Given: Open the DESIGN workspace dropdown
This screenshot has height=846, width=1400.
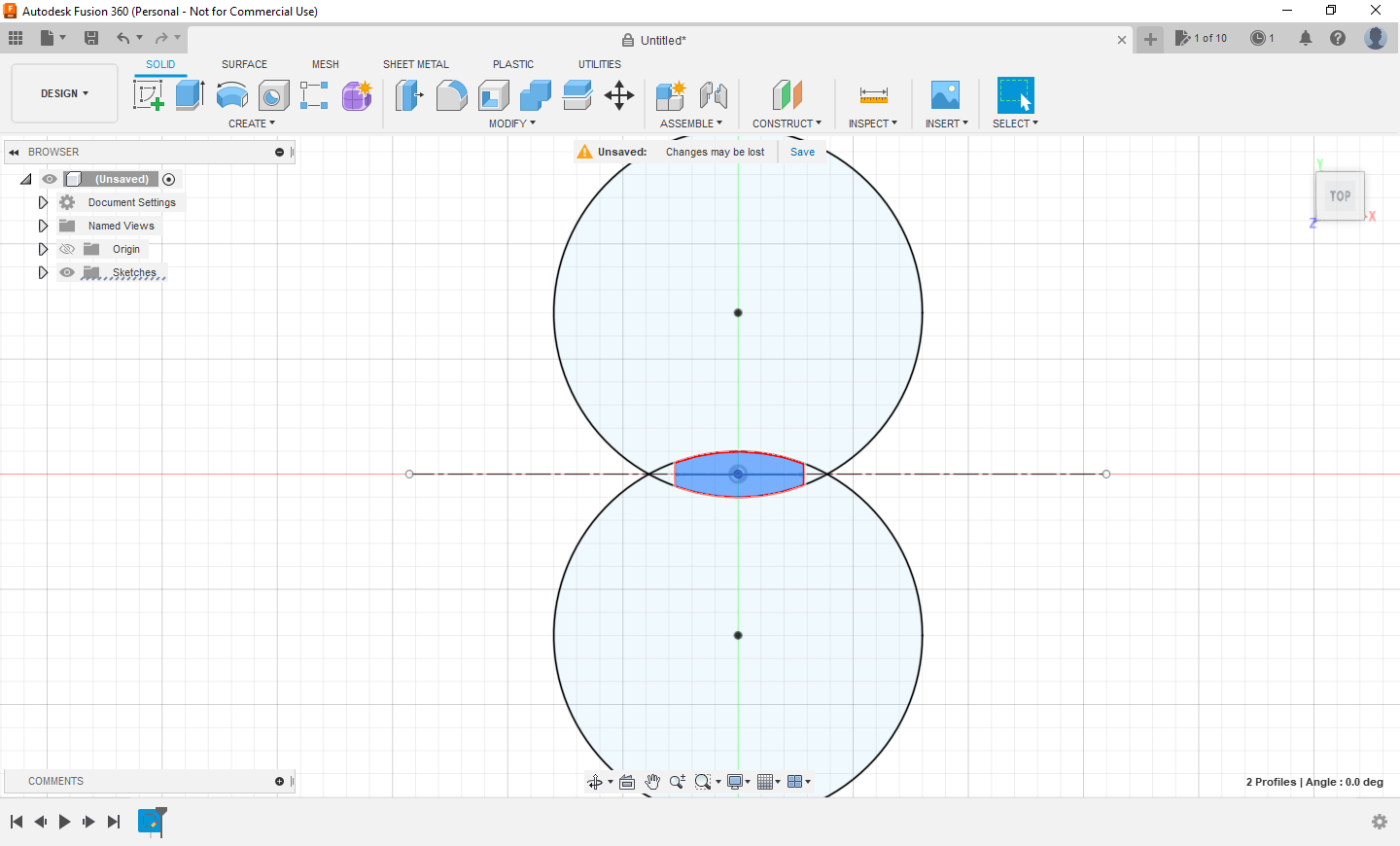Looking at the screenshot, I should (64, 93).
